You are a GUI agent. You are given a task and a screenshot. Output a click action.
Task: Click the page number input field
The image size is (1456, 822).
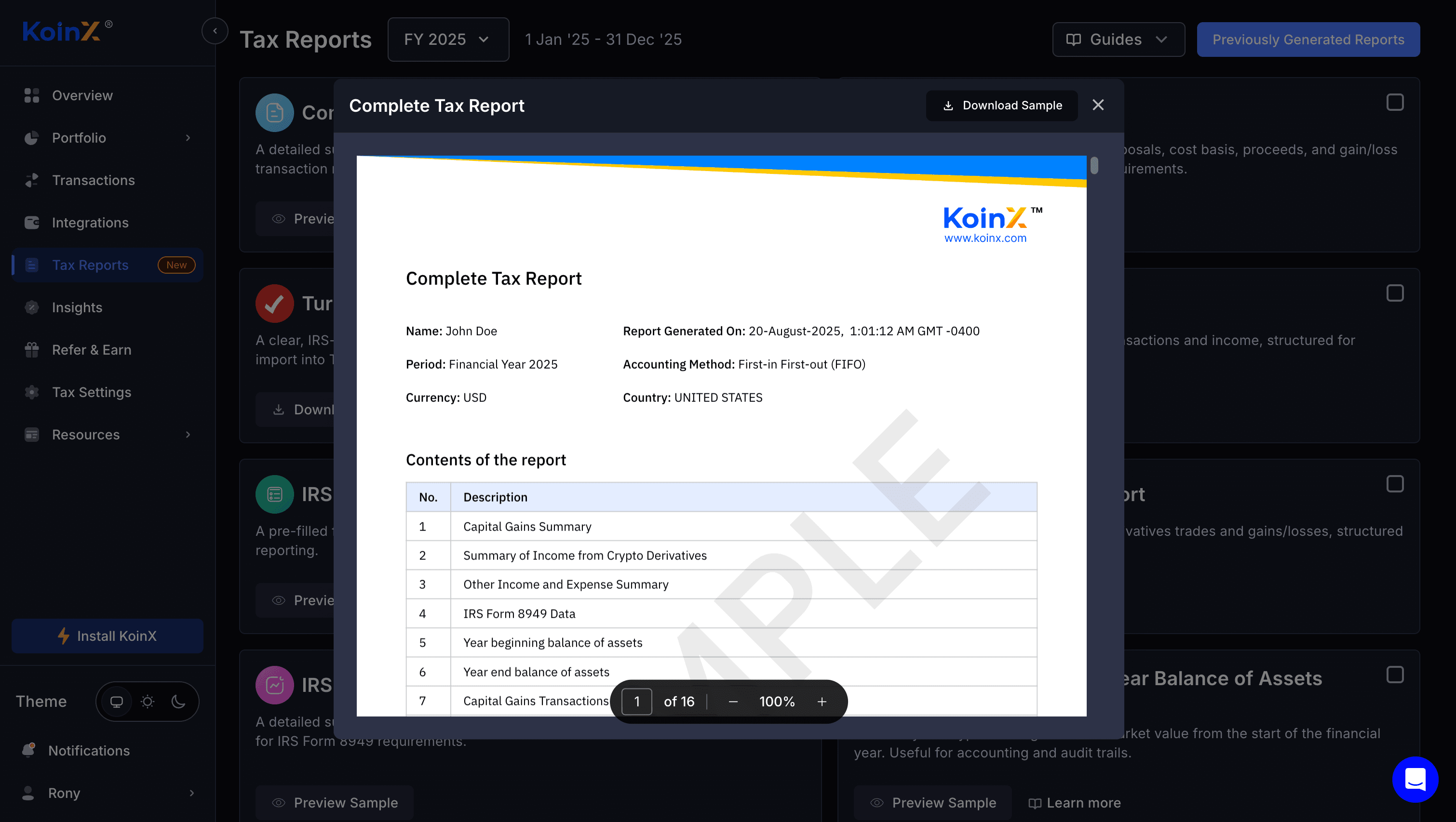636,702
